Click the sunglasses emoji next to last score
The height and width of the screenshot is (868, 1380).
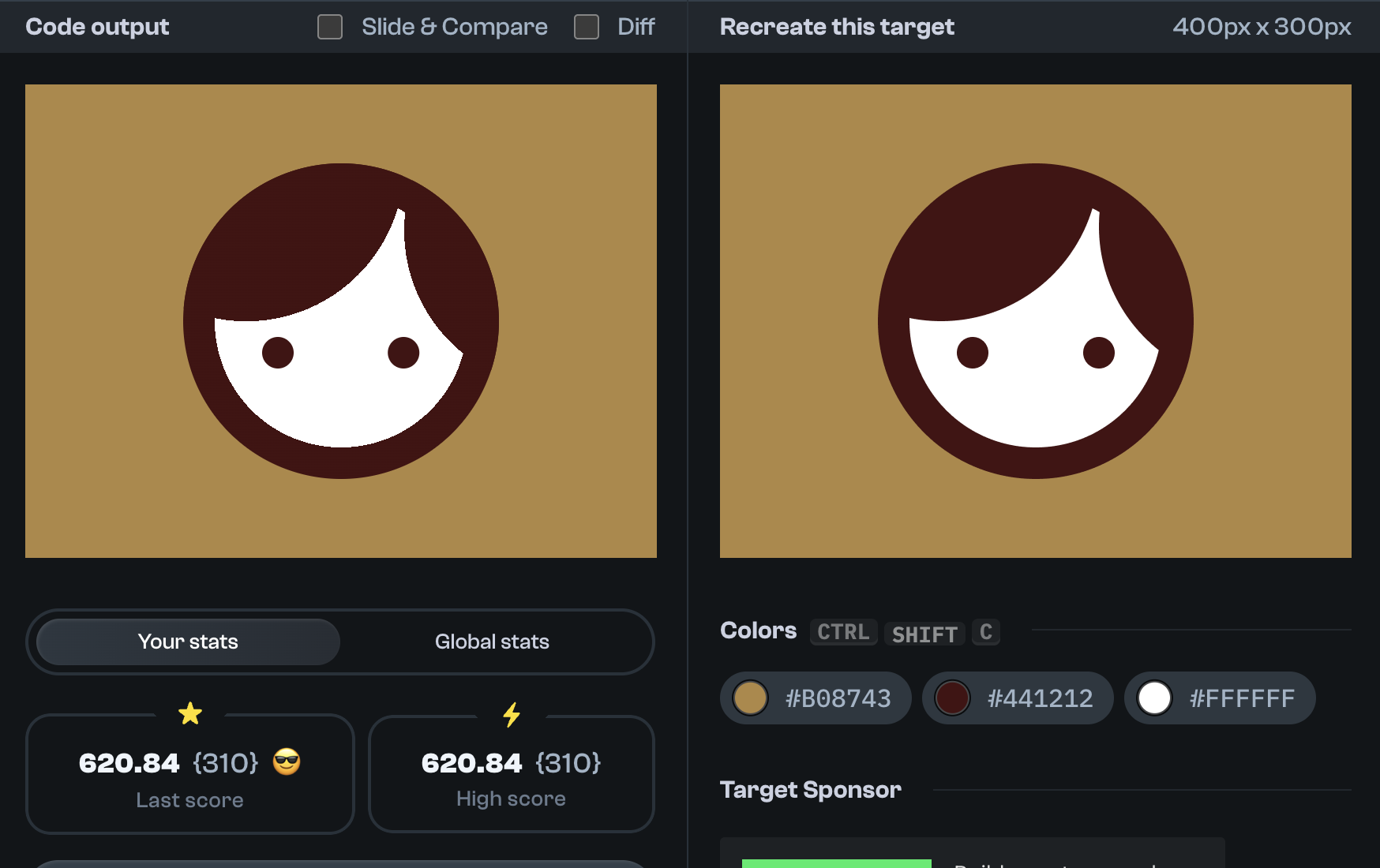tap(287, 762)
